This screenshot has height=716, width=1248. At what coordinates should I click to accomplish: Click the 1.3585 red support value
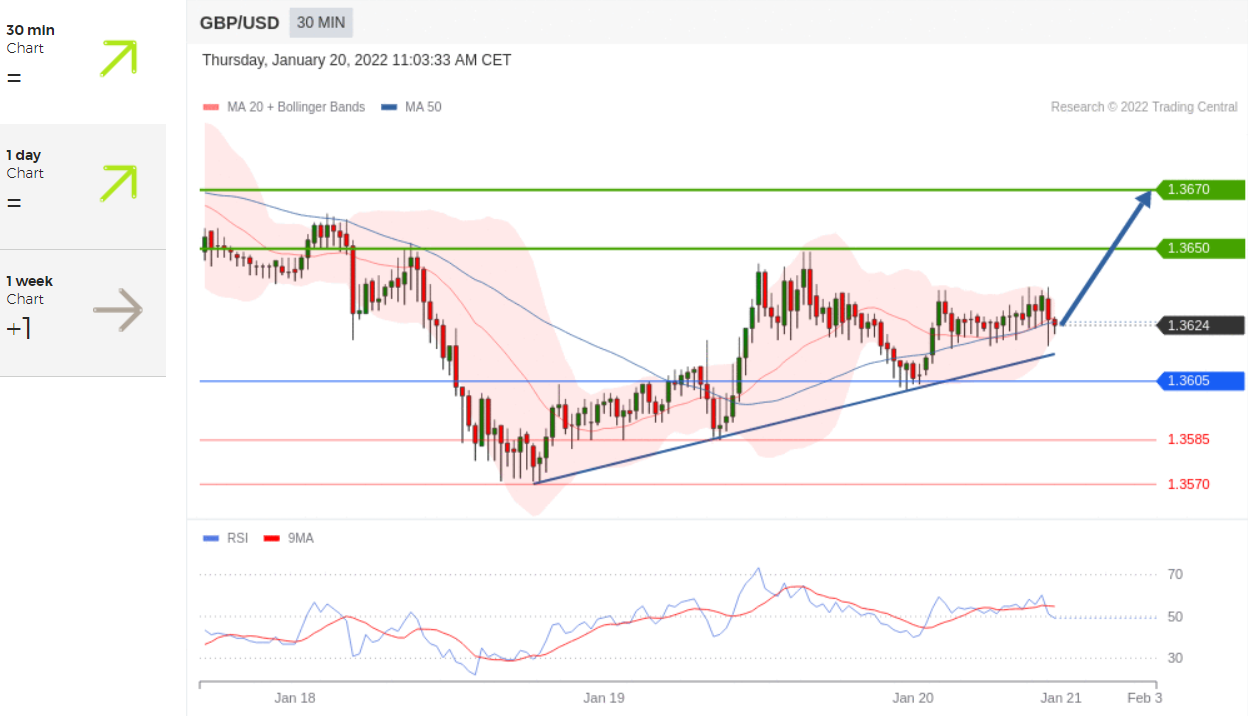[x=1188, y=439]
